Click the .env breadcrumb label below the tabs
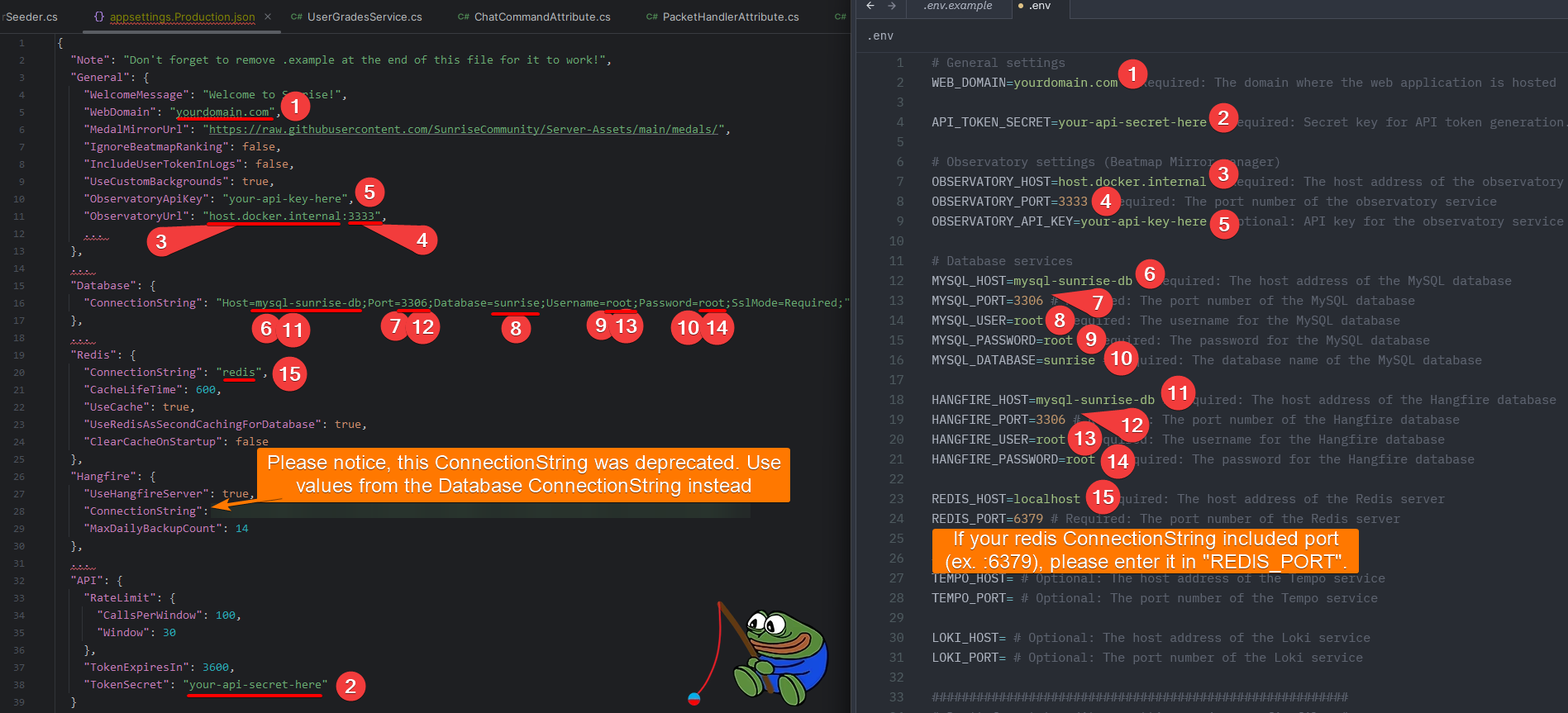Screen dimensions: 1568x713 880,36
